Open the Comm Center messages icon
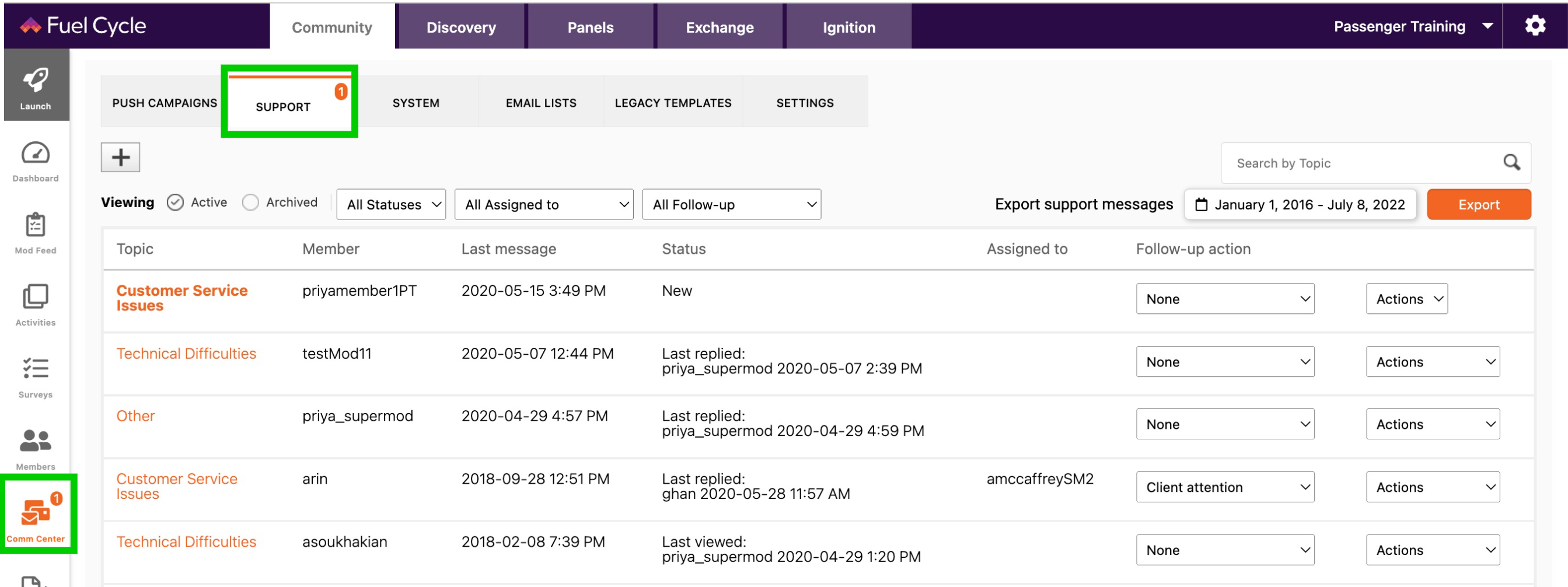The width and height of the screenshot is (1568, 587). coord(36,514)
